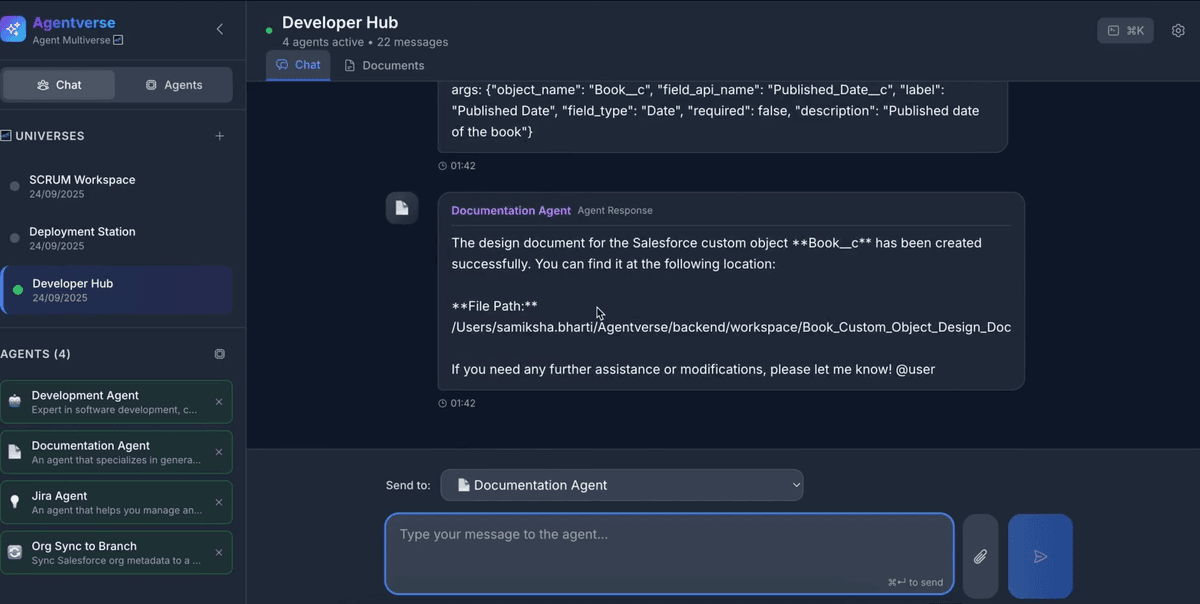The height and width of the screenshot is (604, 1200).
Task: Collapse the sidebar with the chevron
Action: [x=220, y=30]
